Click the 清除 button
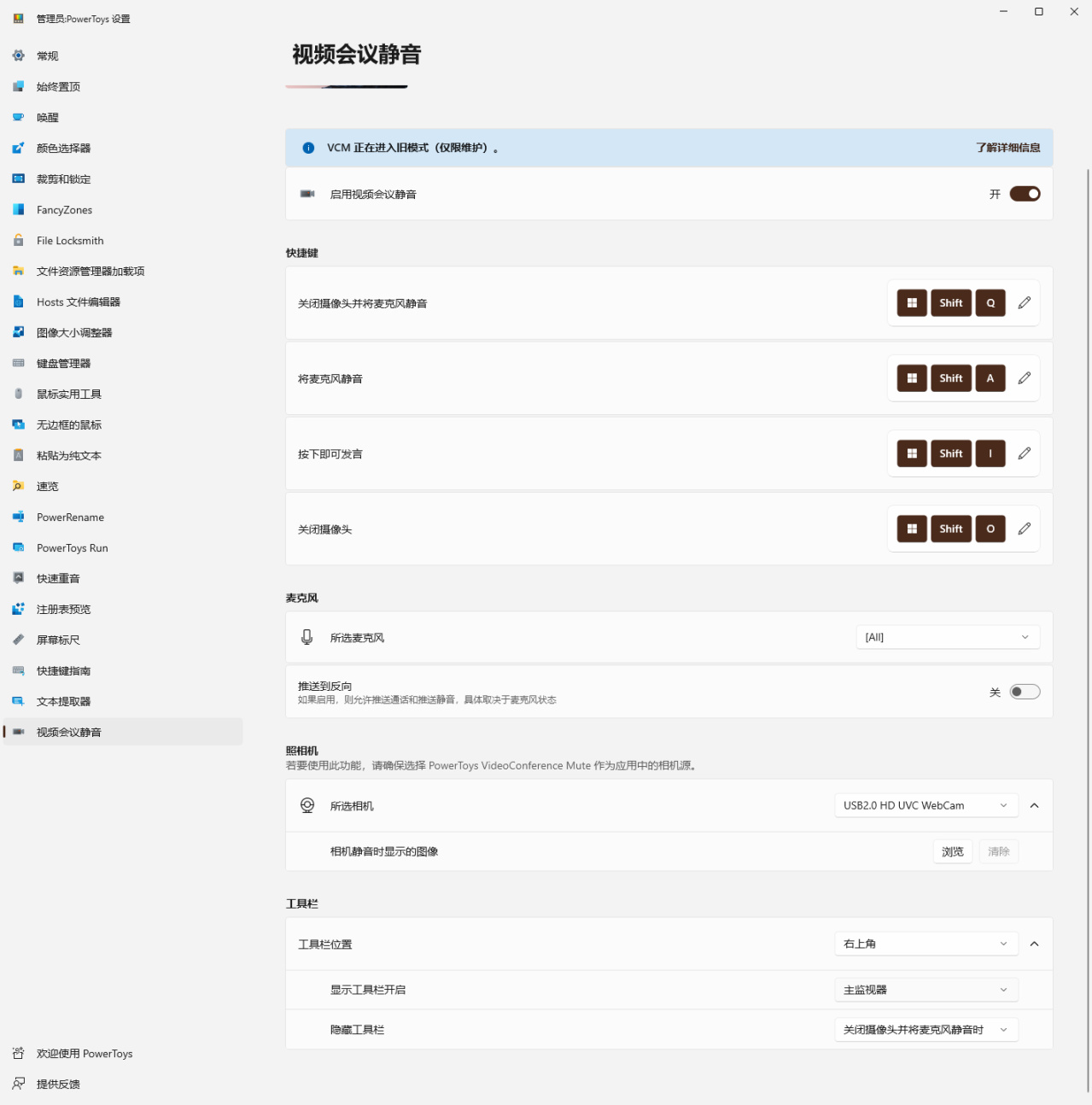The height and width of the screenshot is (1105, 1092). click(x=999, y=851)
